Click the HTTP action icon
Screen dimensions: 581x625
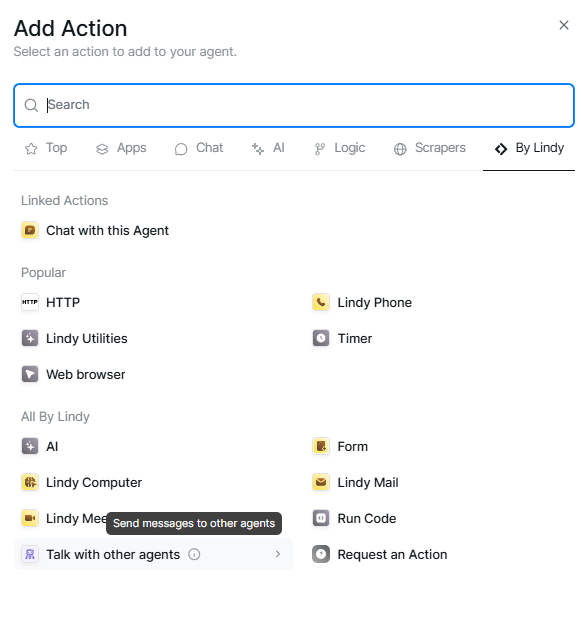(x=30, y=302)
